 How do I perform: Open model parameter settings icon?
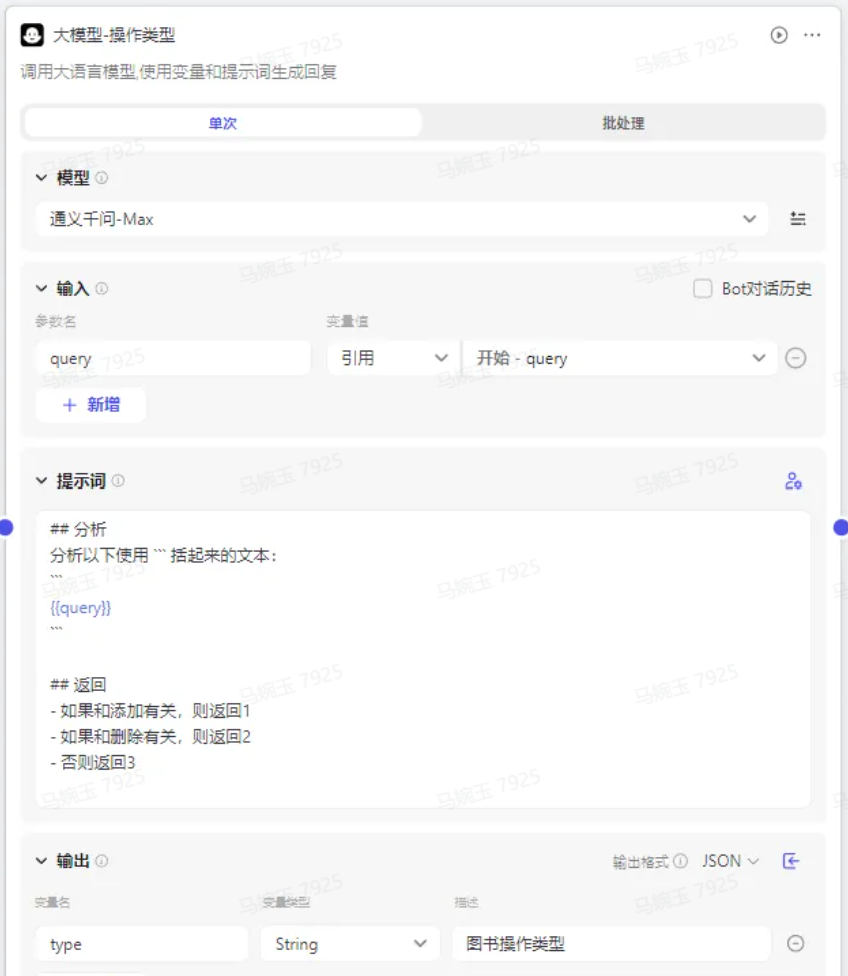pyautogui.click(x=798, y=218)
